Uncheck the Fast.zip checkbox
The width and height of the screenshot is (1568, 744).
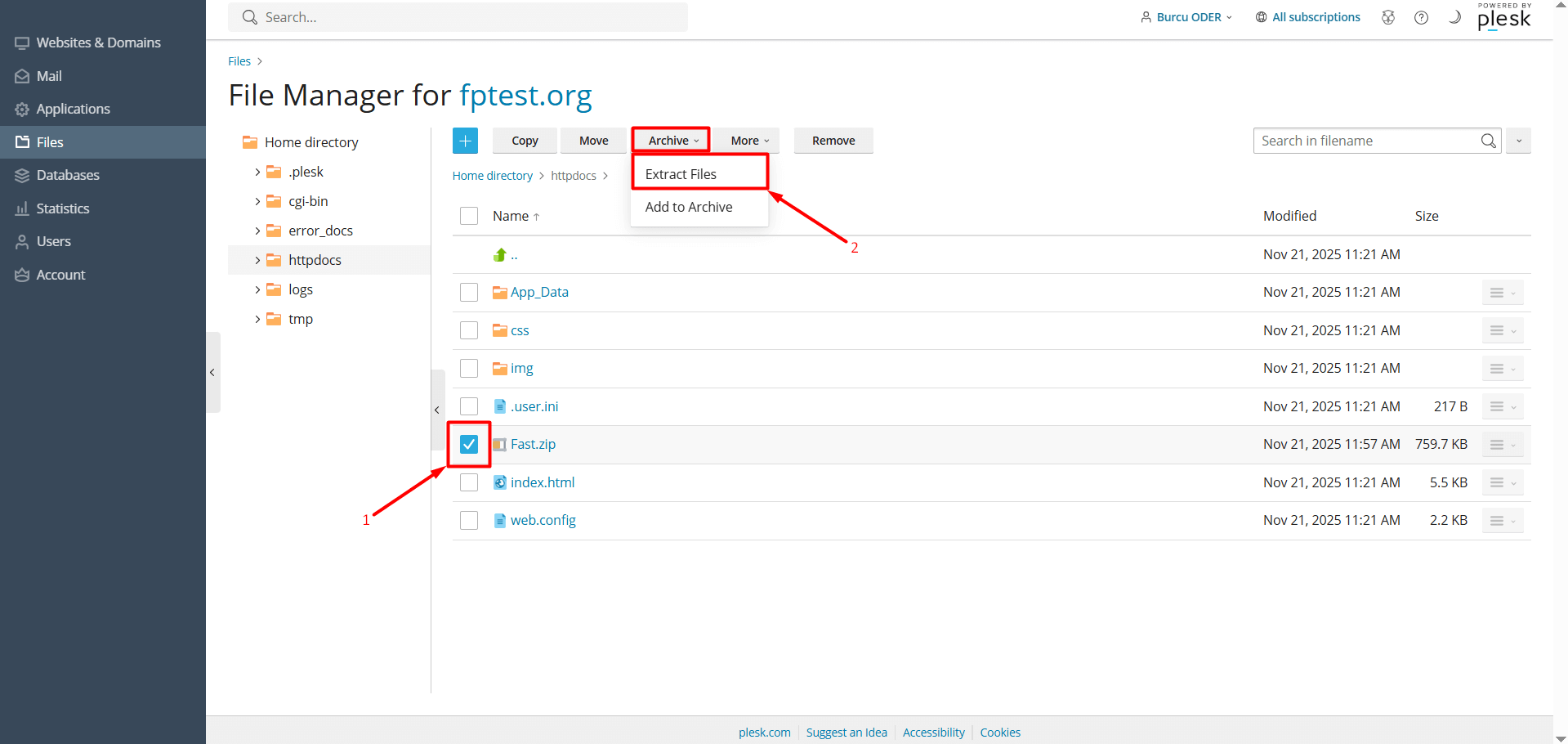(468, 444)
